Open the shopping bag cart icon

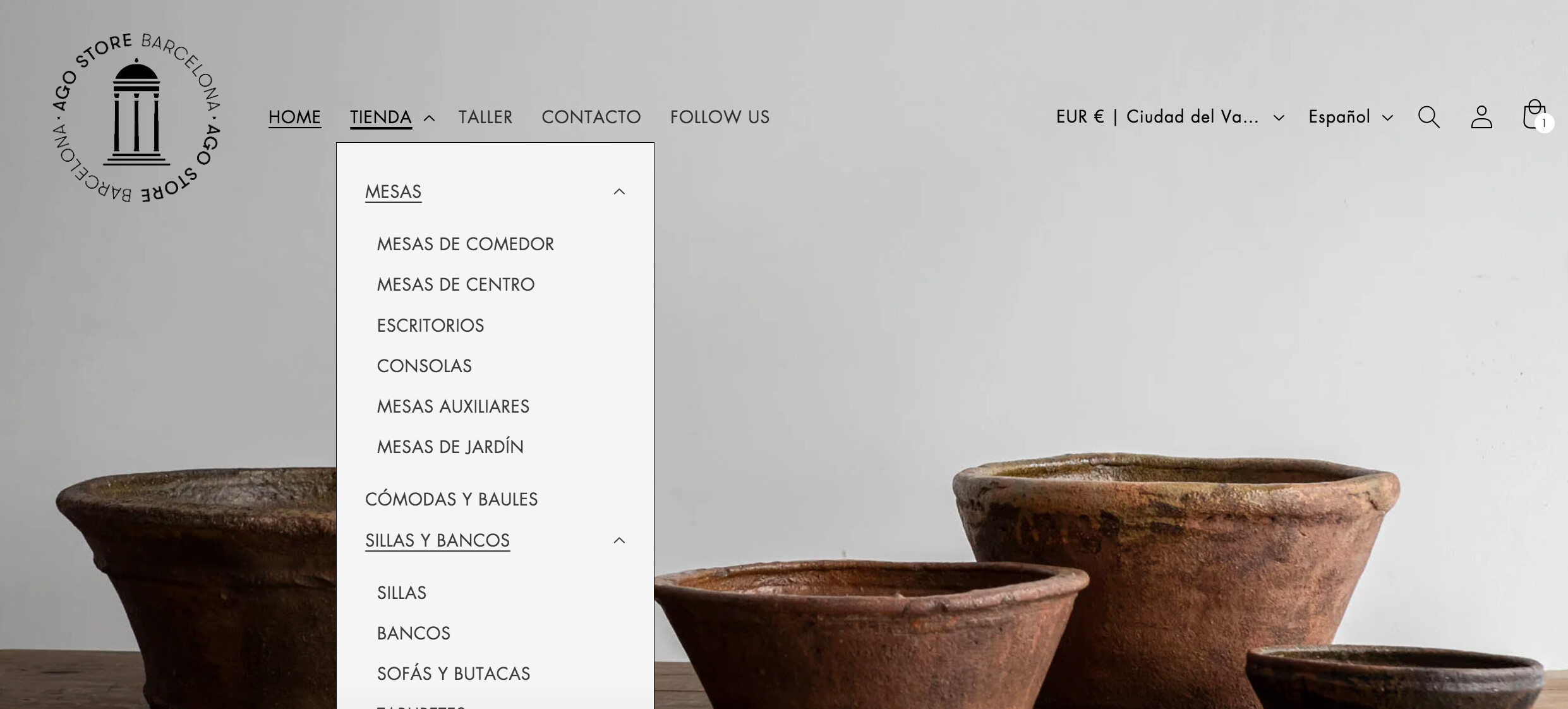pos(1536,116)
